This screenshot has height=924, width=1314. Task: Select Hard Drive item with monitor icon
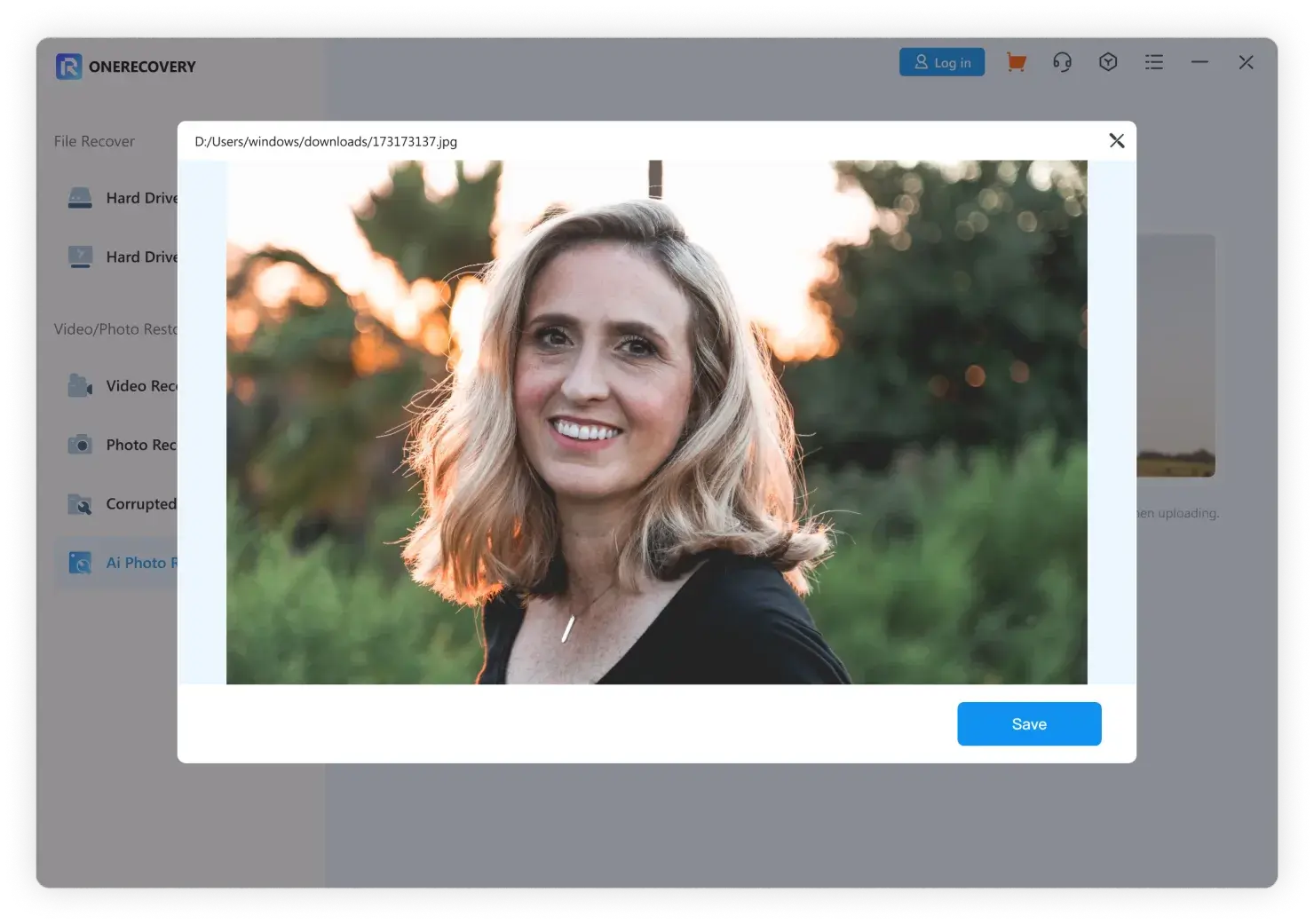tap(123, 257)
